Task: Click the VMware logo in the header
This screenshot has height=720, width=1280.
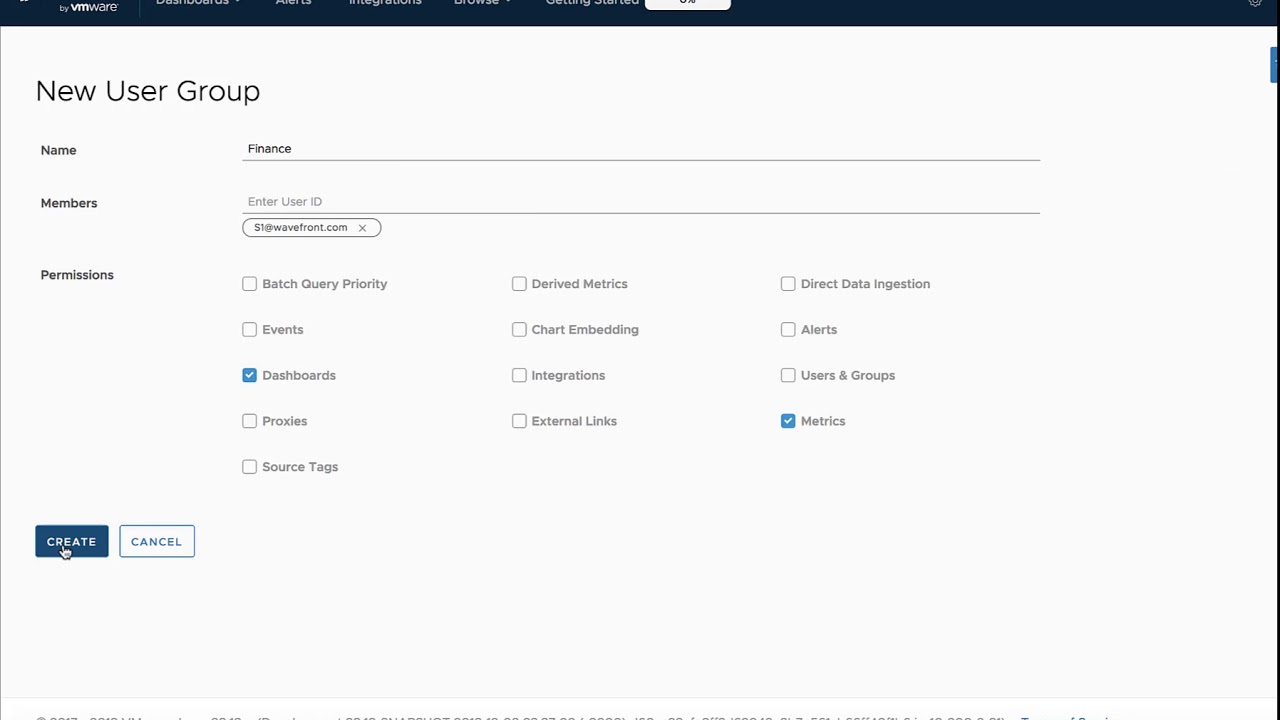Action: 89,7
